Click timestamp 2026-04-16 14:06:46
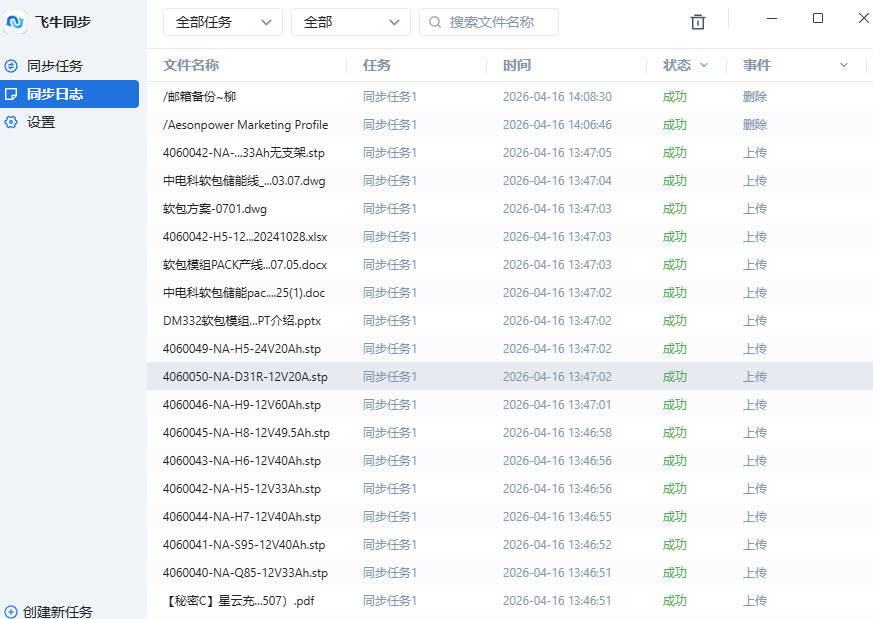 [557, 125]
